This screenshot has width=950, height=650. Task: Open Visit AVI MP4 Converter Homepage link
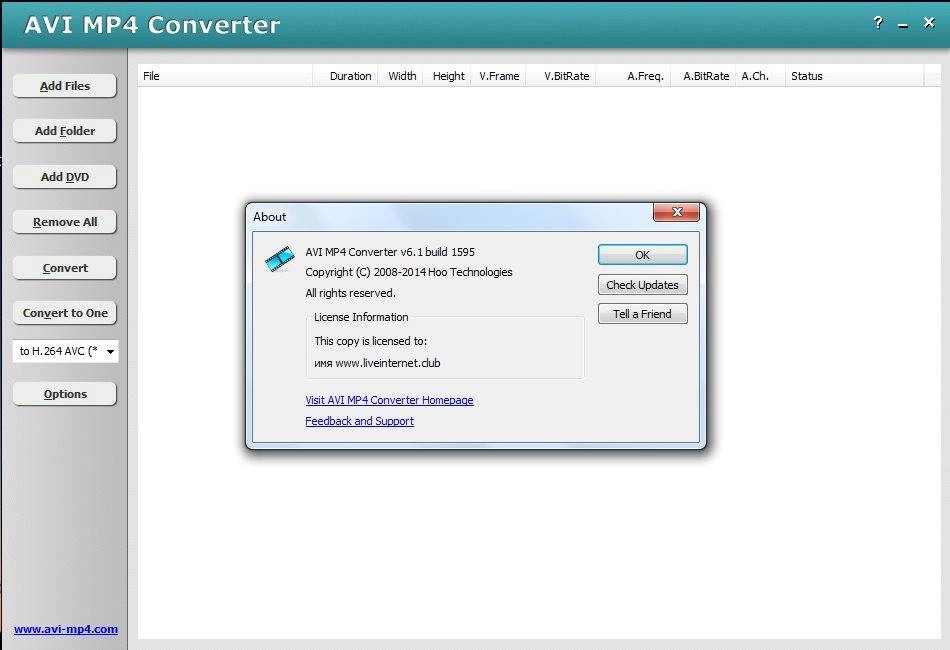coord(390,400)
